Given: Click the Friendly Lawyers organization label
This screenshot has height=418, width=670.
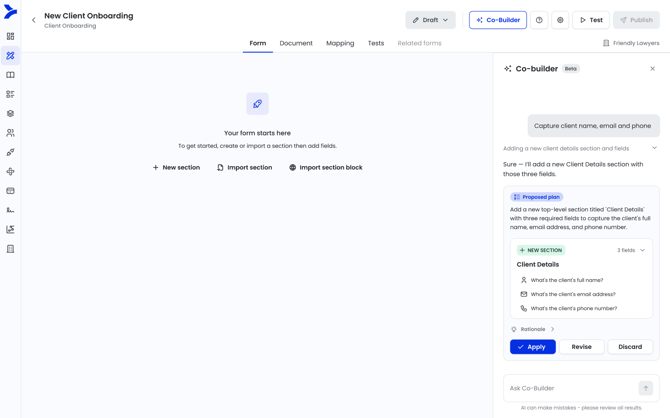Looking at the screenshot, I should pos(631,43).
